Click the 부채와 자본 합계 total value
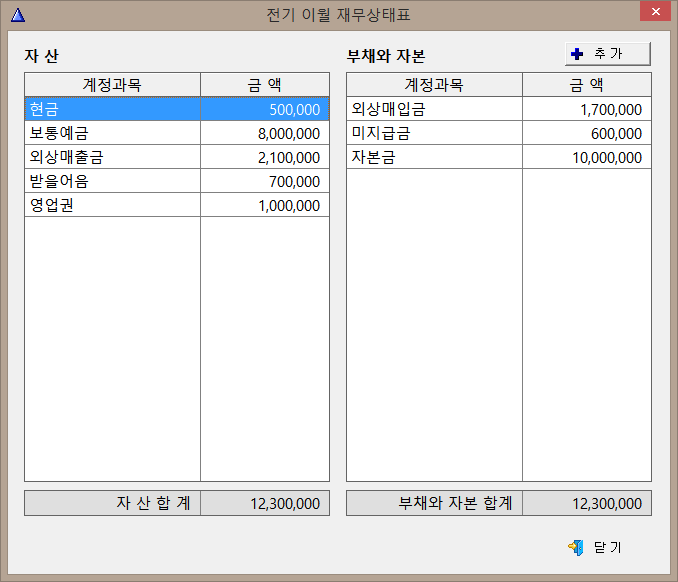 coord(587,503)
